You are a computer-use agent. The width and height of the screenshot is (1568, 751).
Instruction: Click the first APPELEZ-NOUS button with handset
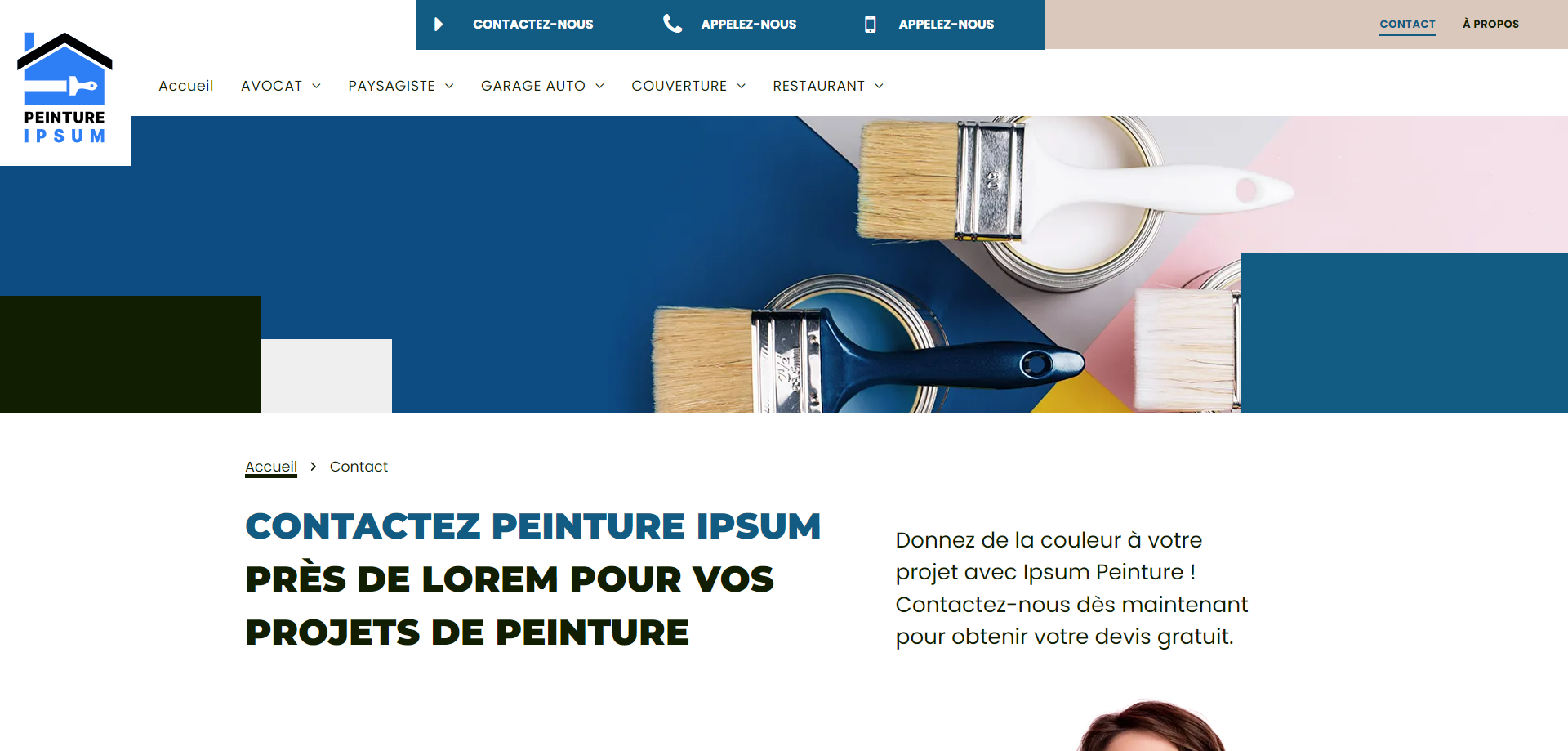point(749,25)
